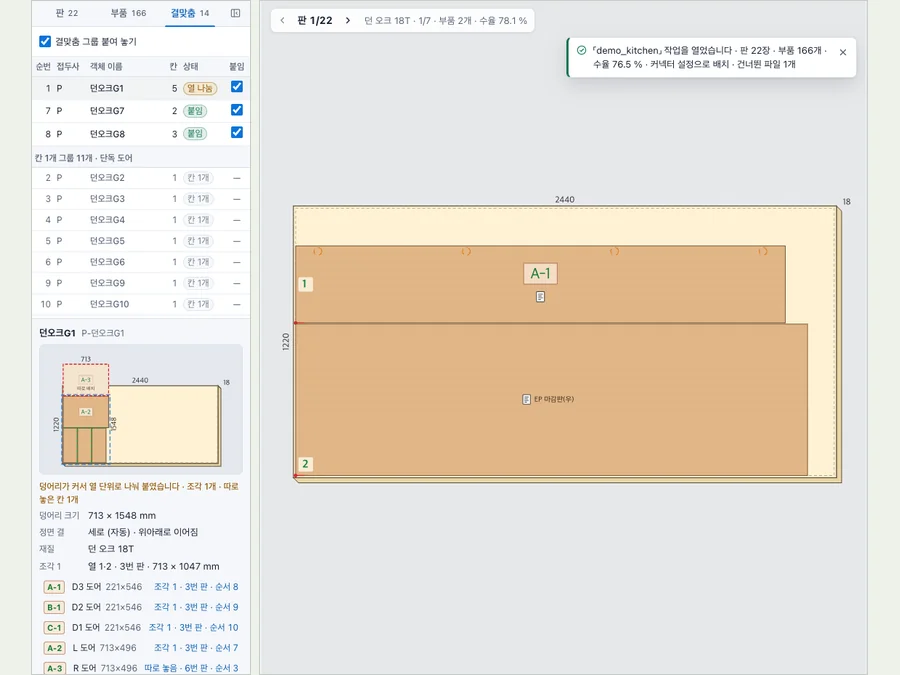900x675 pixels.
Task: Select the 던오크G4 row
Action: point(141,220)
